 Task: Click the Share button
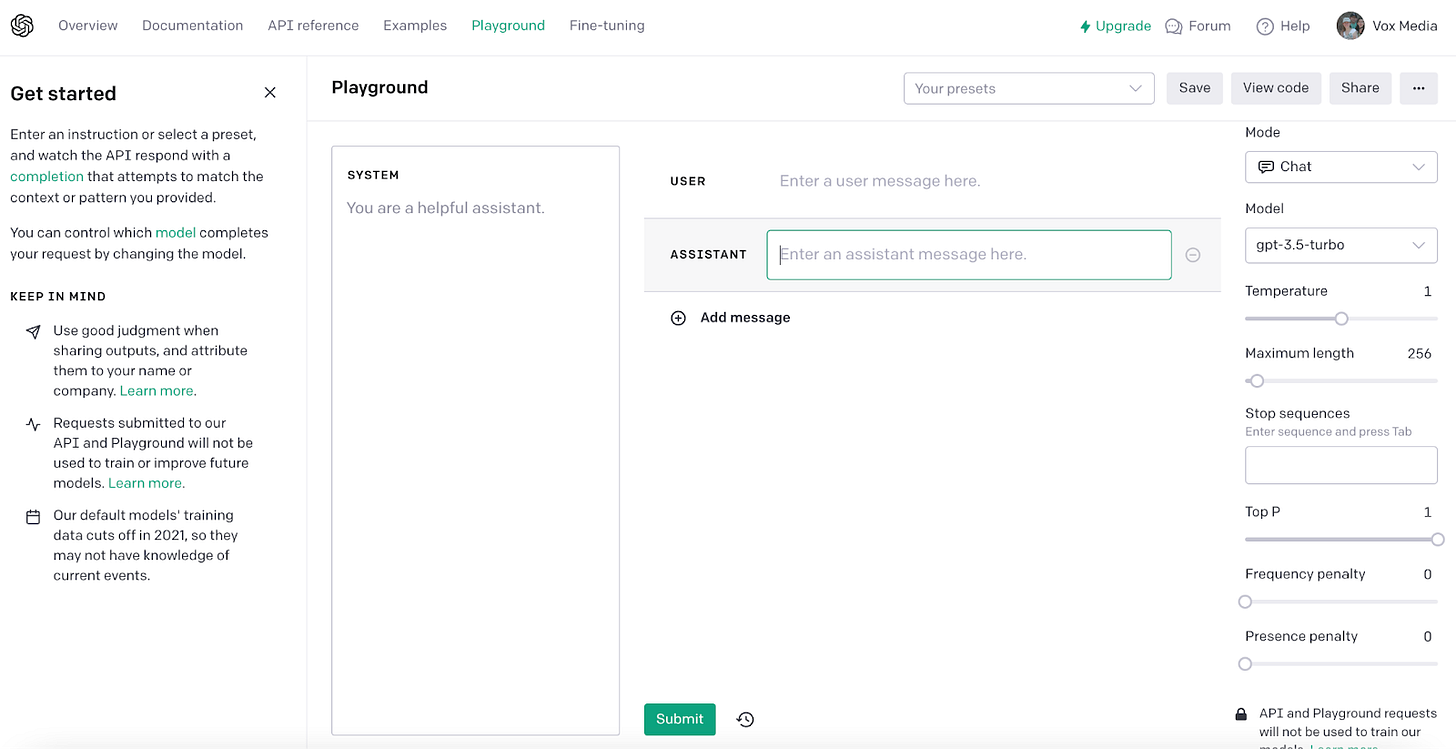pos(1360,88)
